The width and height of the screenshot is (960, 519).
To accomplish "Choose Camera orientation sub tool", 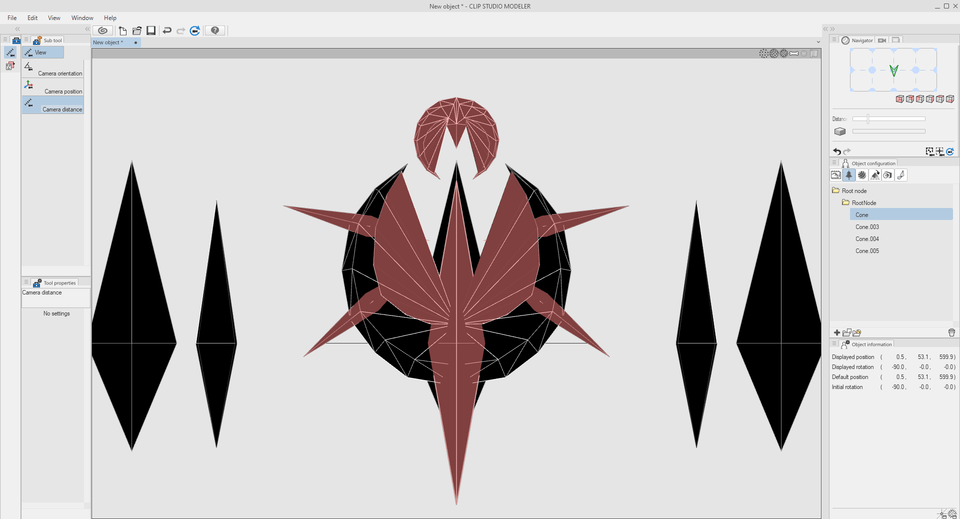I will pyautogui.click(x=53, y=69).
